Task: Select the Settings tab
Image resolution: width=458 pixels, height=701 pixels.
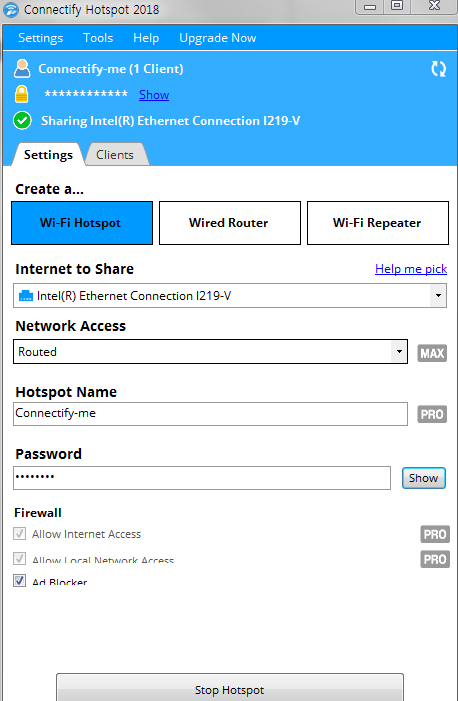Action: [48, 155]
